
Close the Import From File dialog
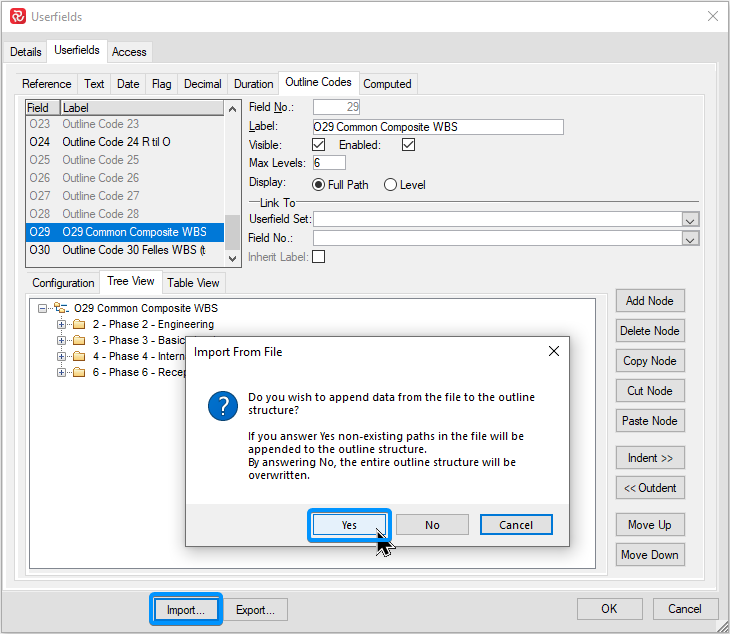point(553,352)
